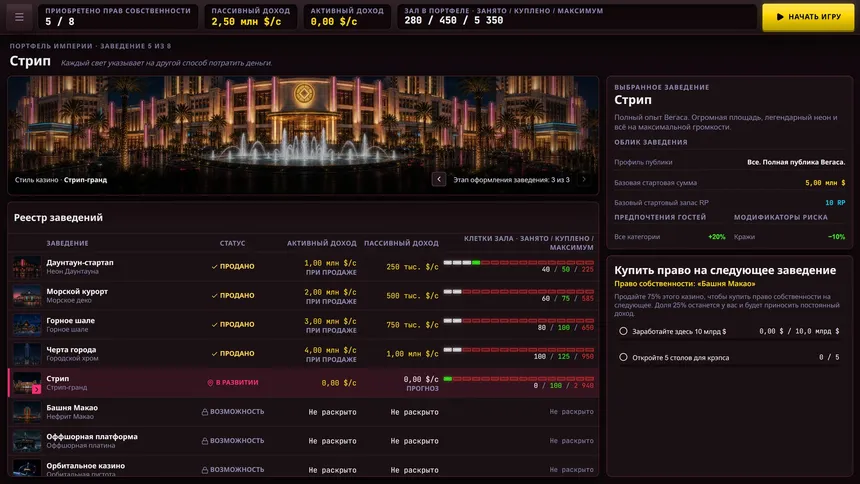The height and width of the screenshot is (484, 860).
Task: Click the Черта города thumbnail
Action: (27, 354)
